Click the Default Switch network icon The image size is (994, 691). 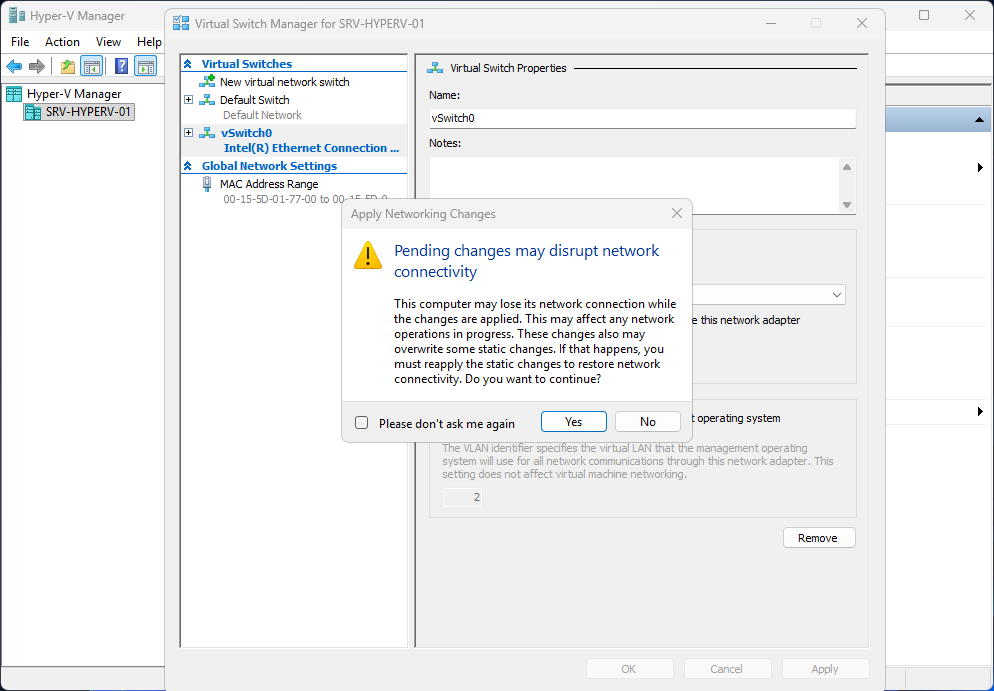209,100
